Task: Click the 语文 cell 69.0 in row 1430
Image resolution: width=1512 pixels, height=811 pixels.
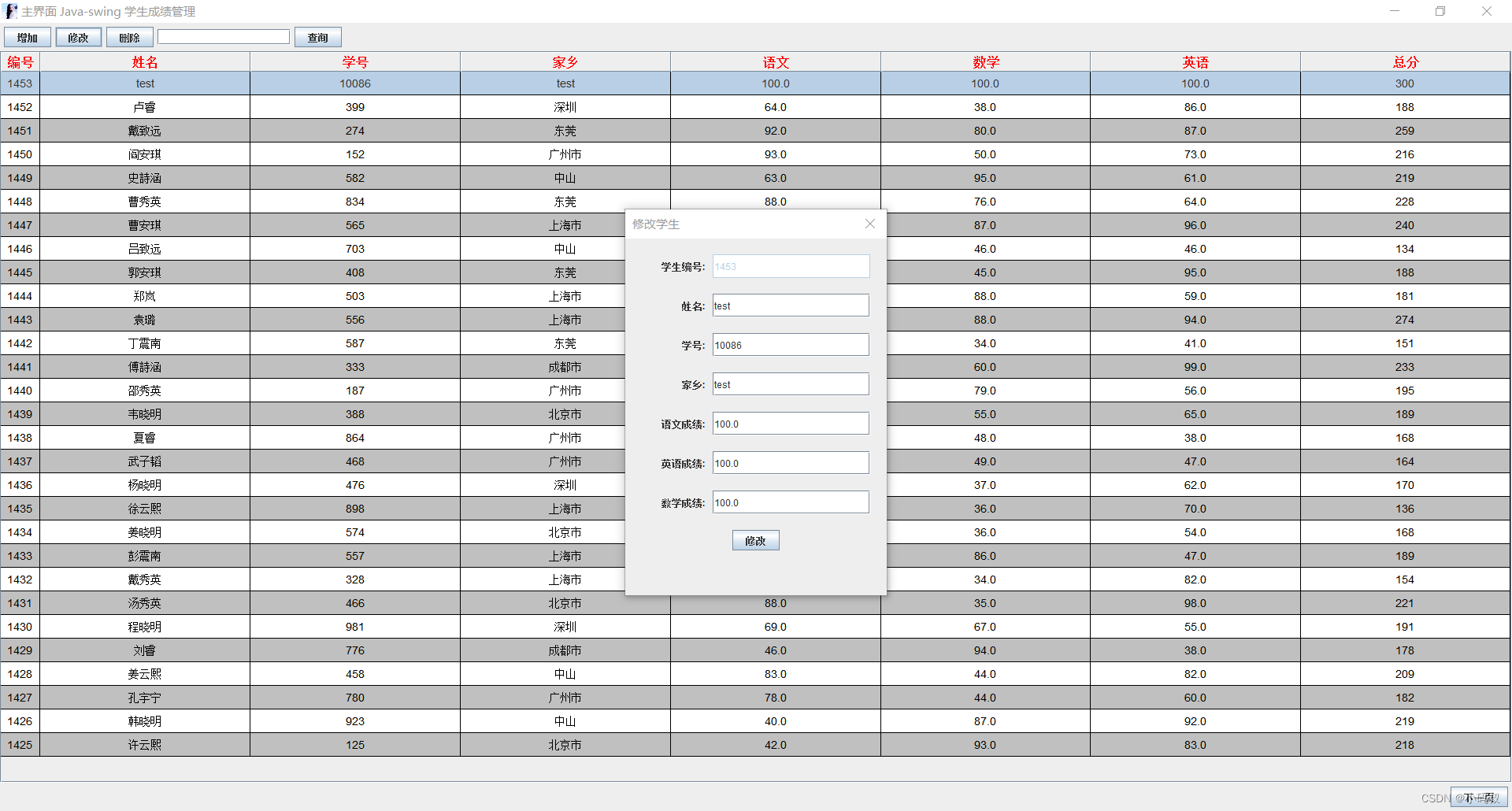Action: (776, 627)
